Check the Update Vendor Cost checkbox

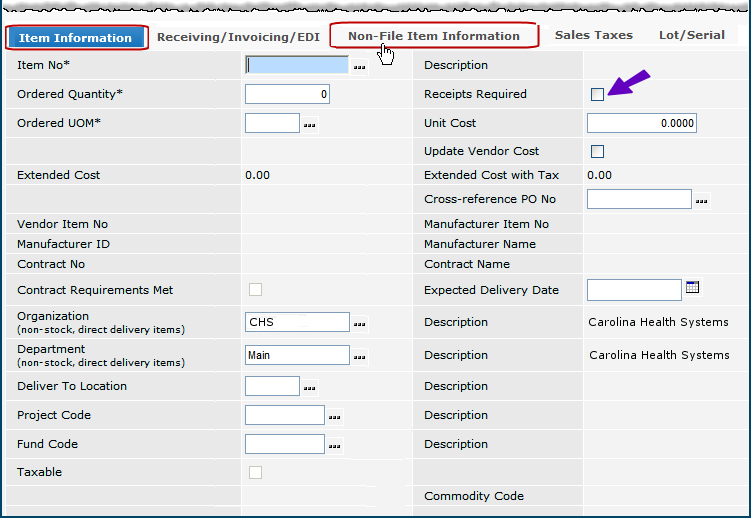pos(598,152)
